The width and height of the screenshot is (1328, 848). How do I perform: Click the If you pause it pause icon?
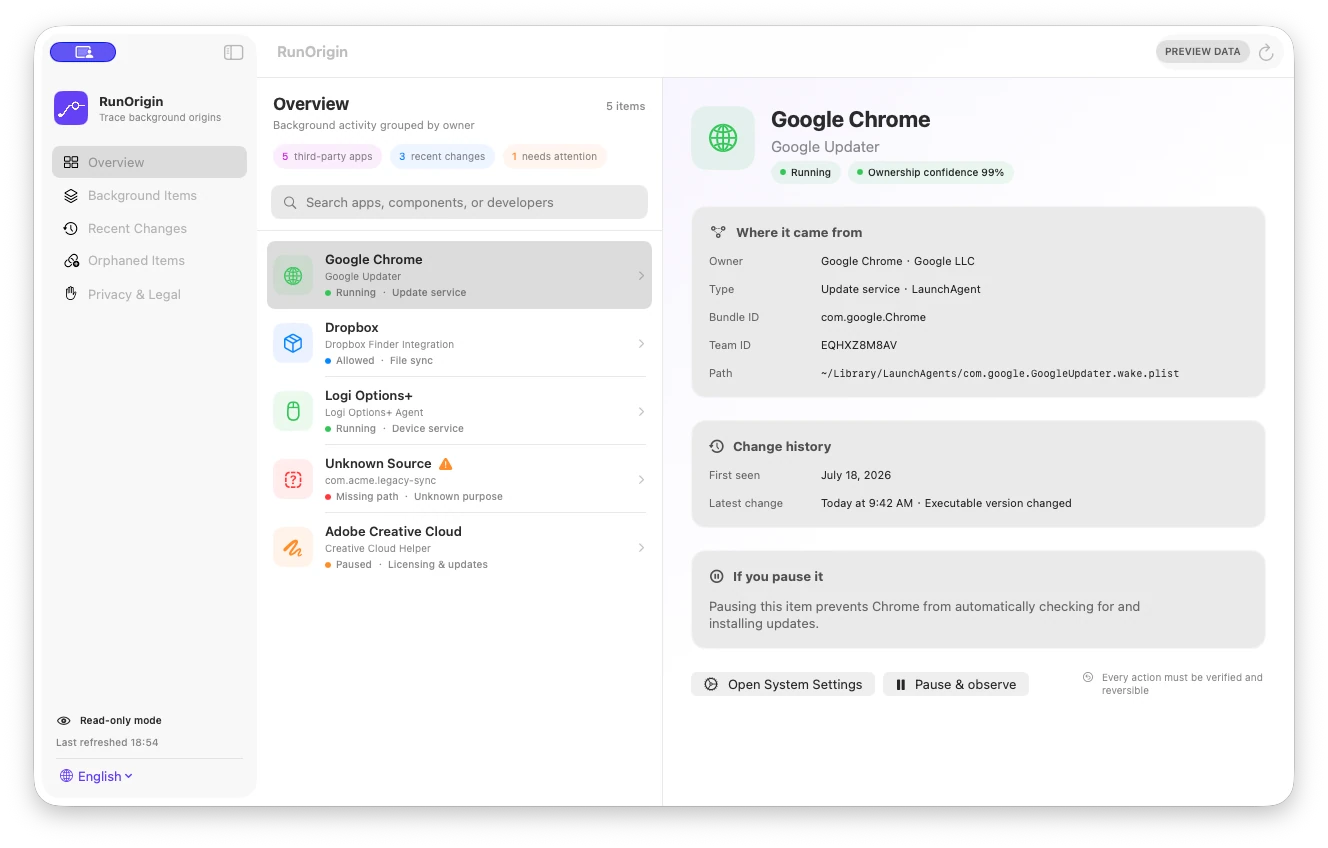pos(716,576)
